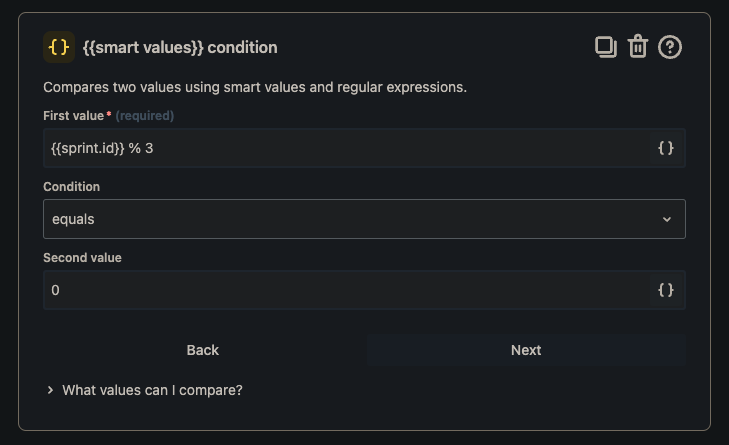Image resolution: width=729 pixels, height=445 pixels.
Task: Delete the condition with the trash icon
Action: [638, 46]
